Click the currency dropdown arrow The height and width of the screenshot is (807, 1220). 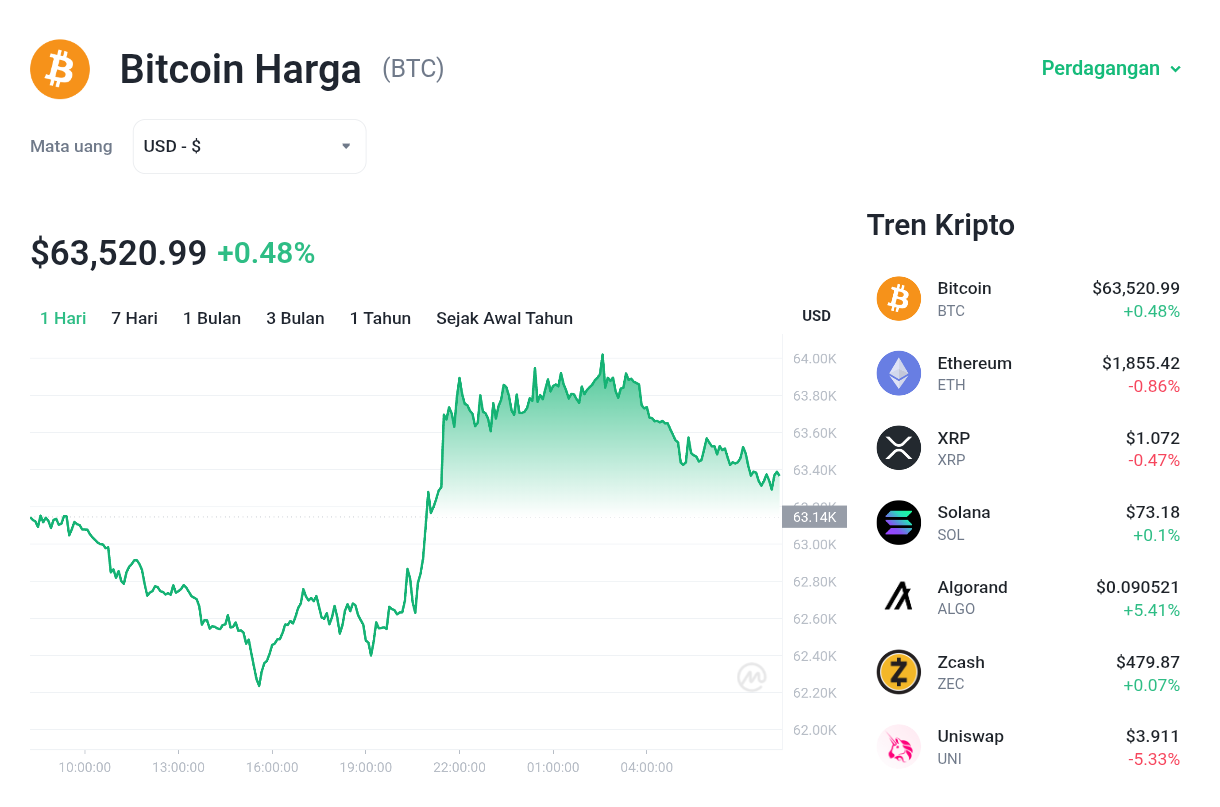pos(346,146)
